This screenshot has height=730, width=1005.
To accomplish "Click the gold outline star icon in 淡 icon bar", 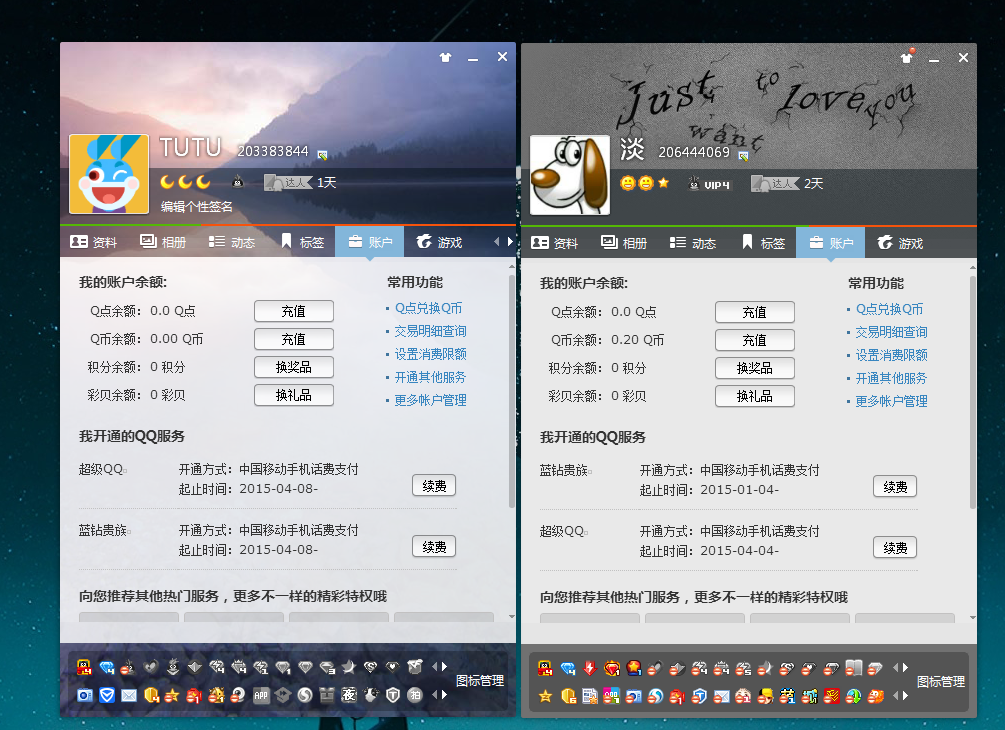I will pyautogui.click(x=545, y=696).
